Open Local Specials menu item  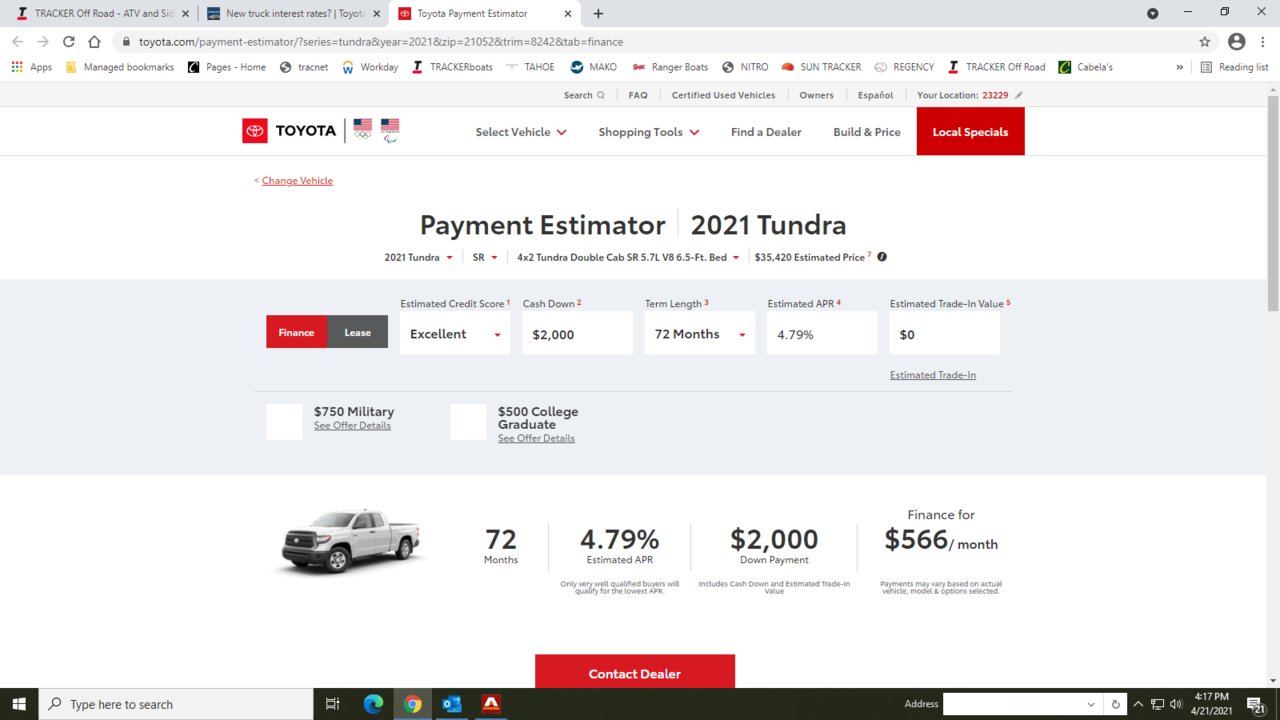970,131
